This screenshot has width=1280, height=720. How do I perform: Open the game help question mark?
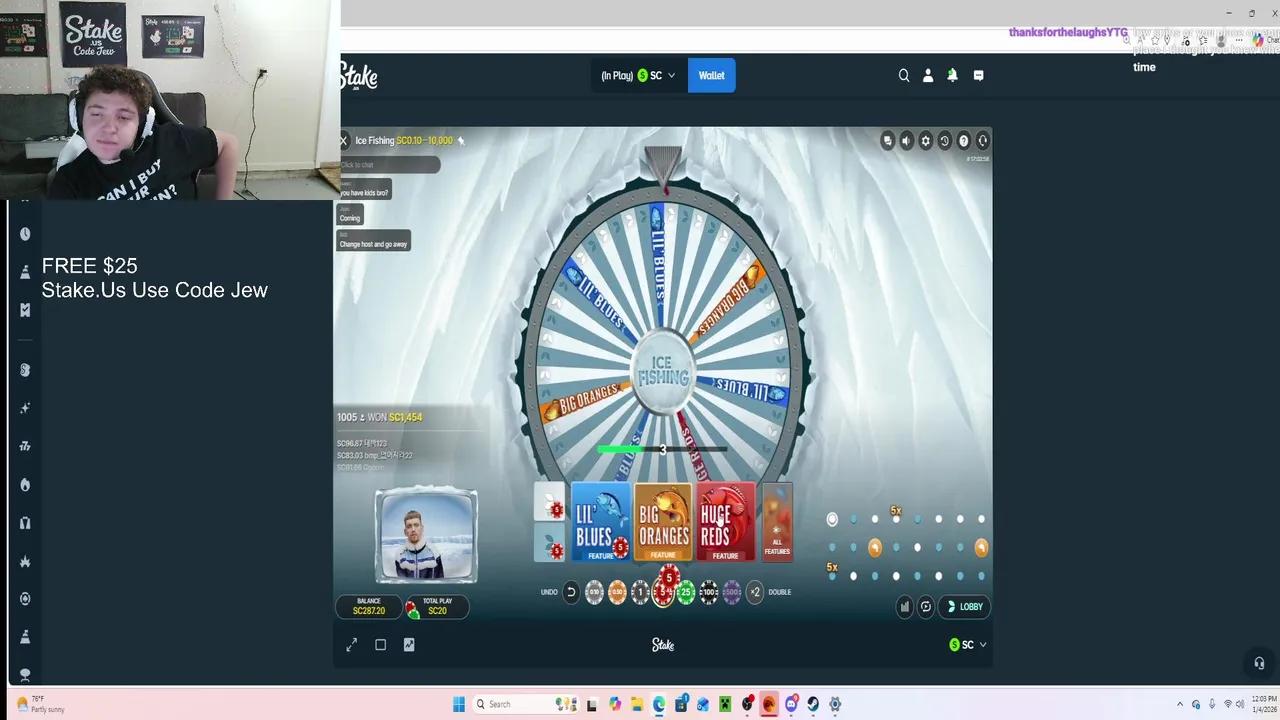pos(963,141)
